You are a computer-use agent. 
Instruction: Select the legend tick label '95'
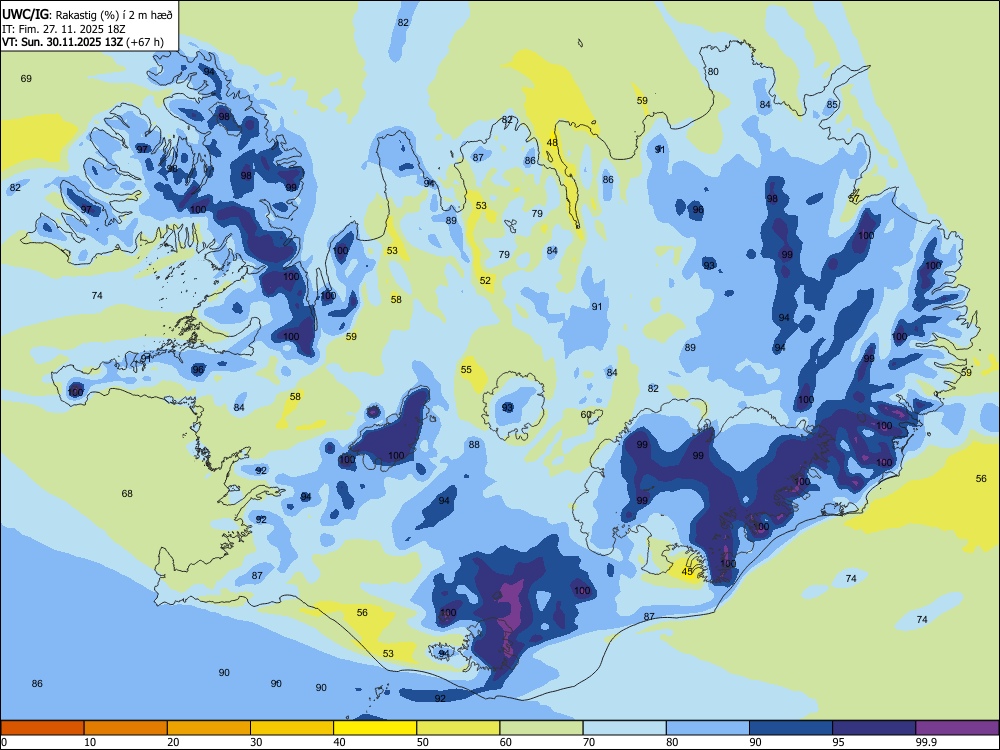tap(838, 742)
